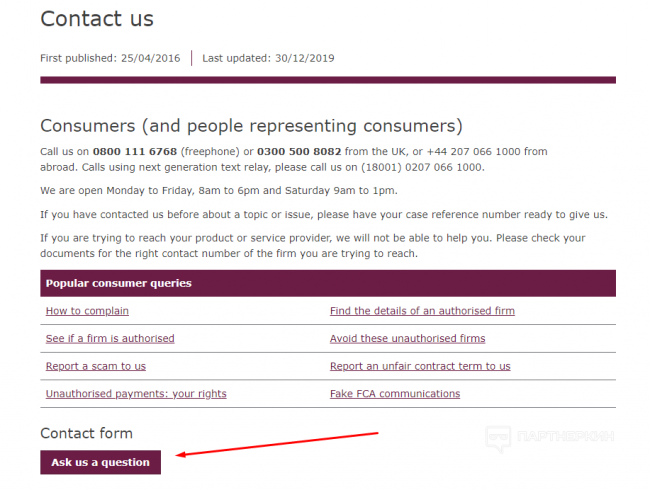This screenshot has width=650, height=490.
Task: Open the How to complain link
Action: click(x=87, y=311)
